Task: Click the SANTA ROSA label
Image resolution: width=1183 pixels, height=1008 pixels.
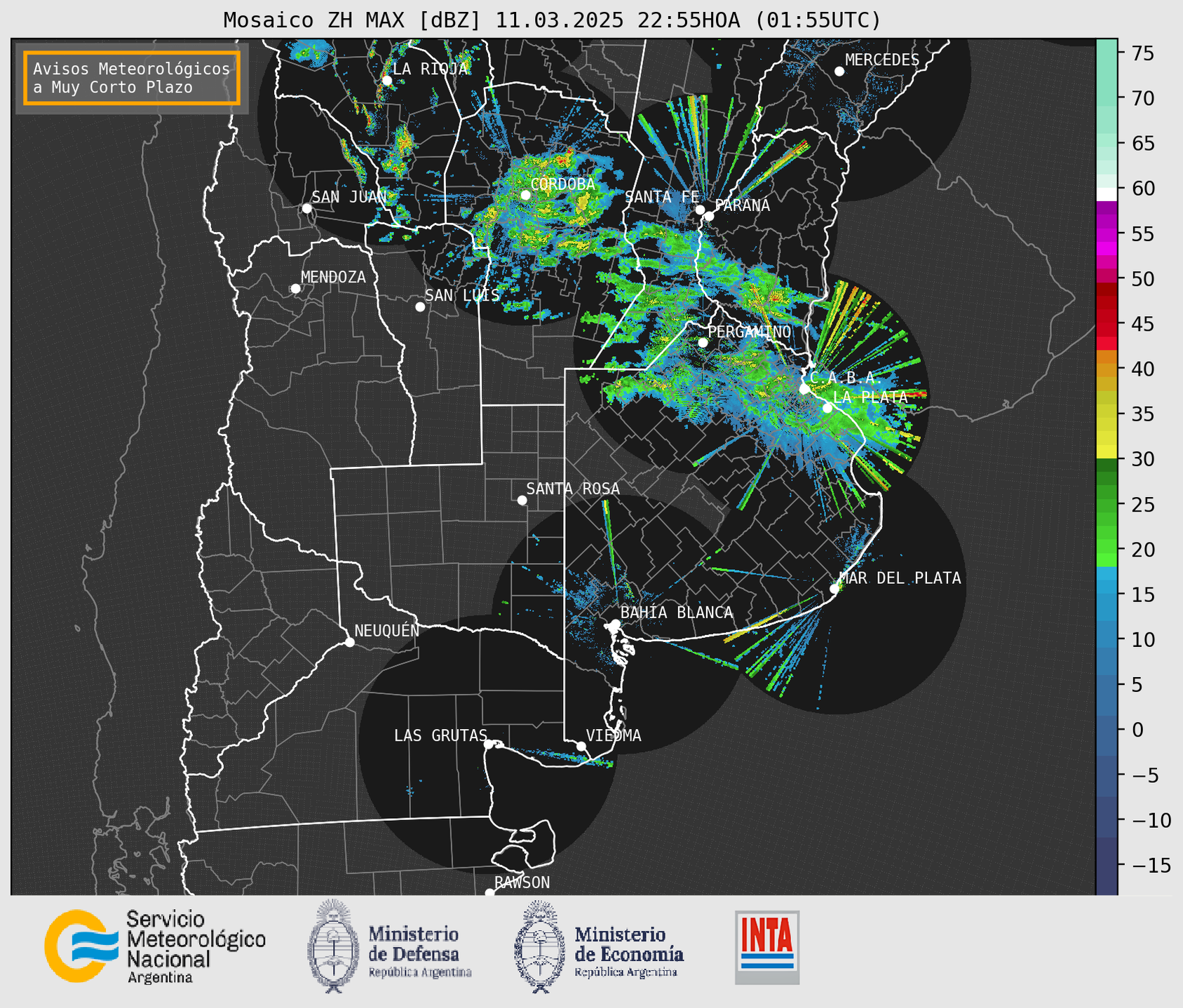Action: [x=573, y=489]
